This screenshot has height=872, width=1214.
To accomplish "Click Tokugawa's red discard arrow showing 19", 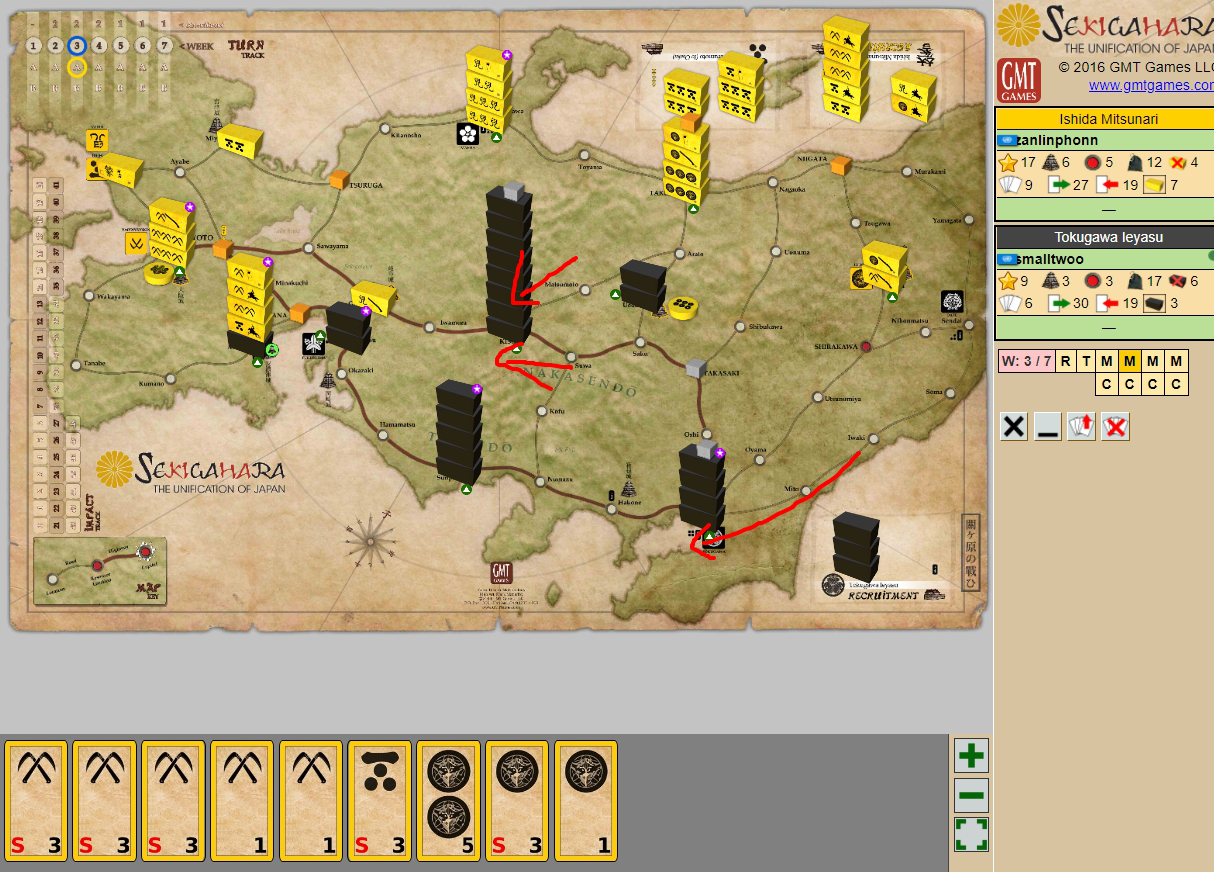I will (x=1106, y=304).
